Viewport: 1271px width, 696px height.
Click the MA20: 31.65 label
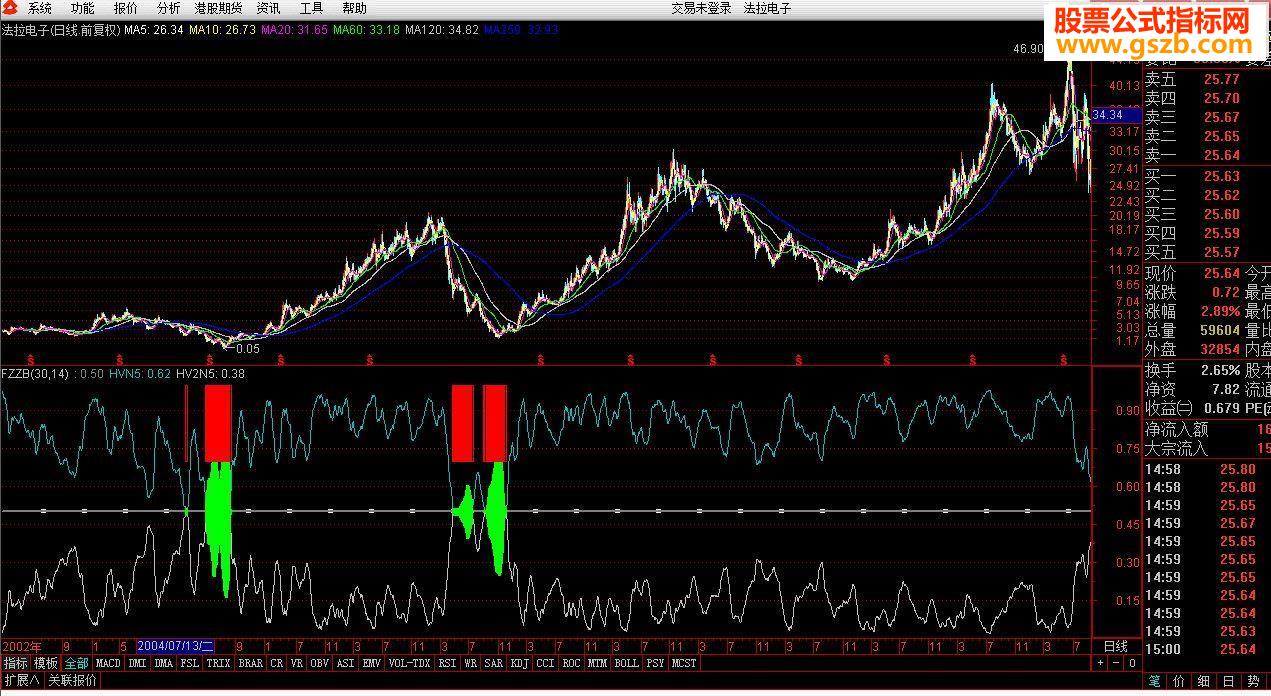pos(294,30)
